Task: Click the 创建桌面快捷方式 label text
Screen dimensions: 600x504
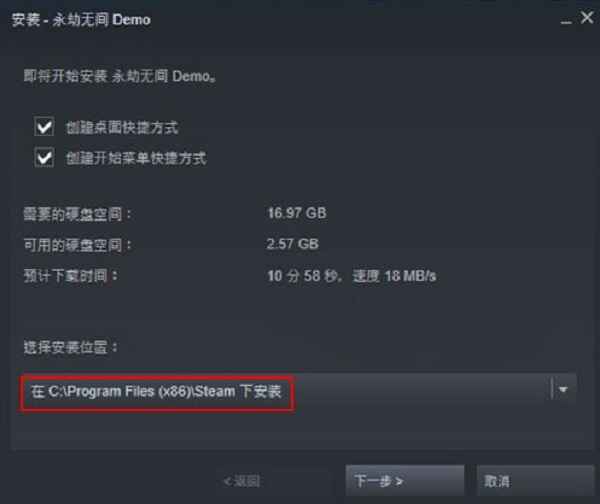Action: click(x=122, y=127)
